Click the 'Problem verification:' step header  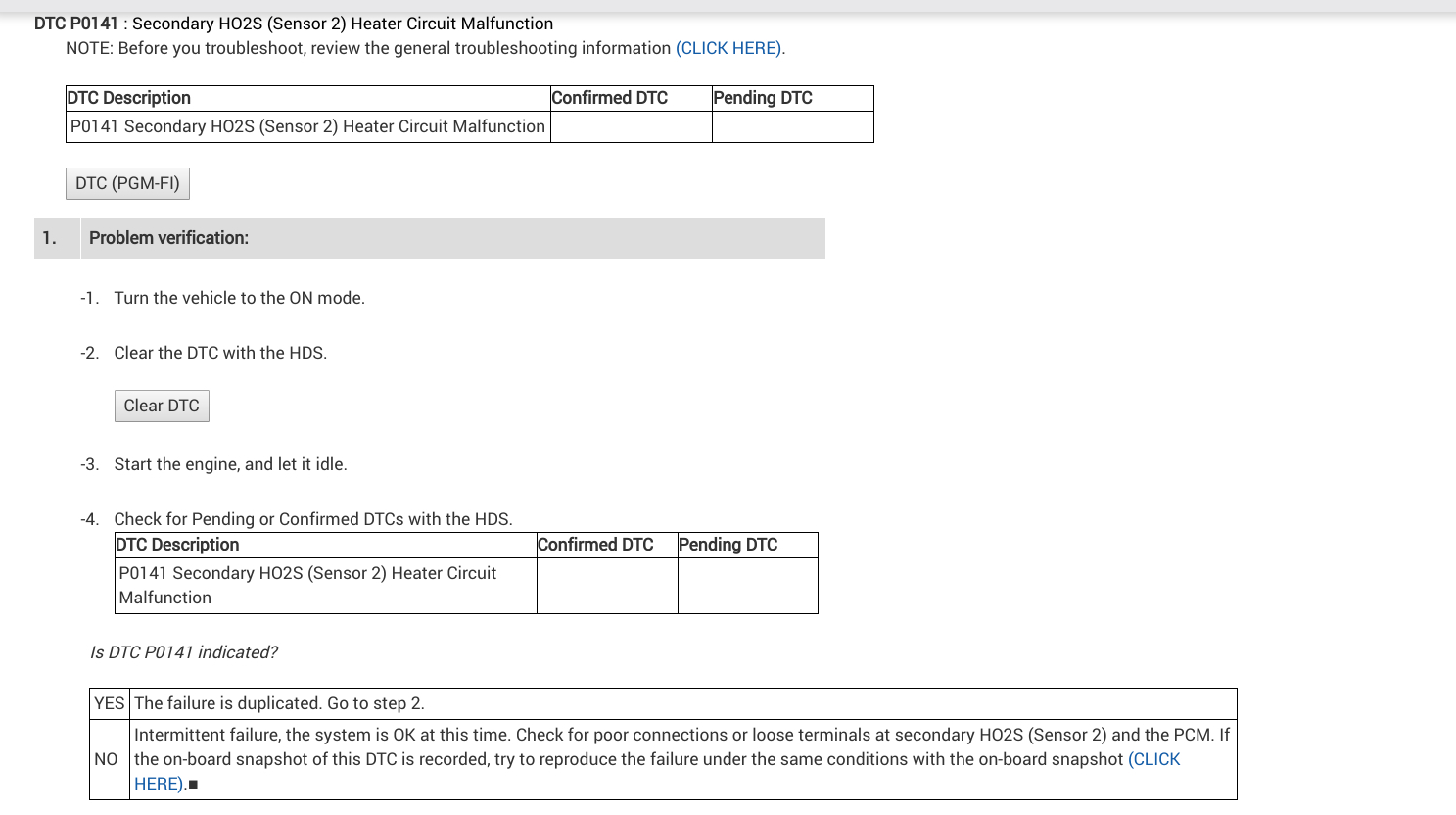click(x=453, y=238)
